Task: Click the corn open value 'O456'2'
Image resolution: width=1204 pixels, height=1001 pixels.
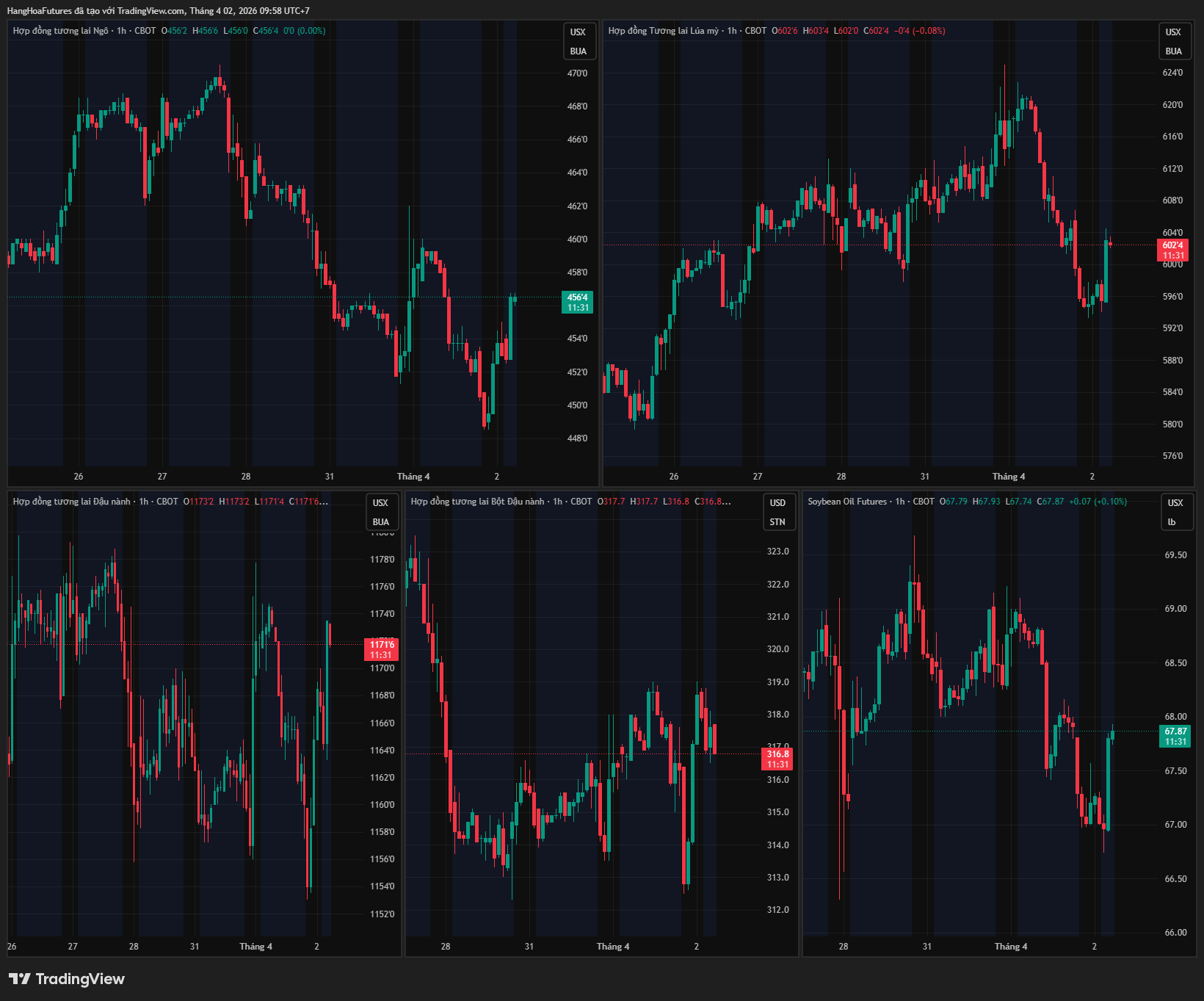Action: point(174,31)
